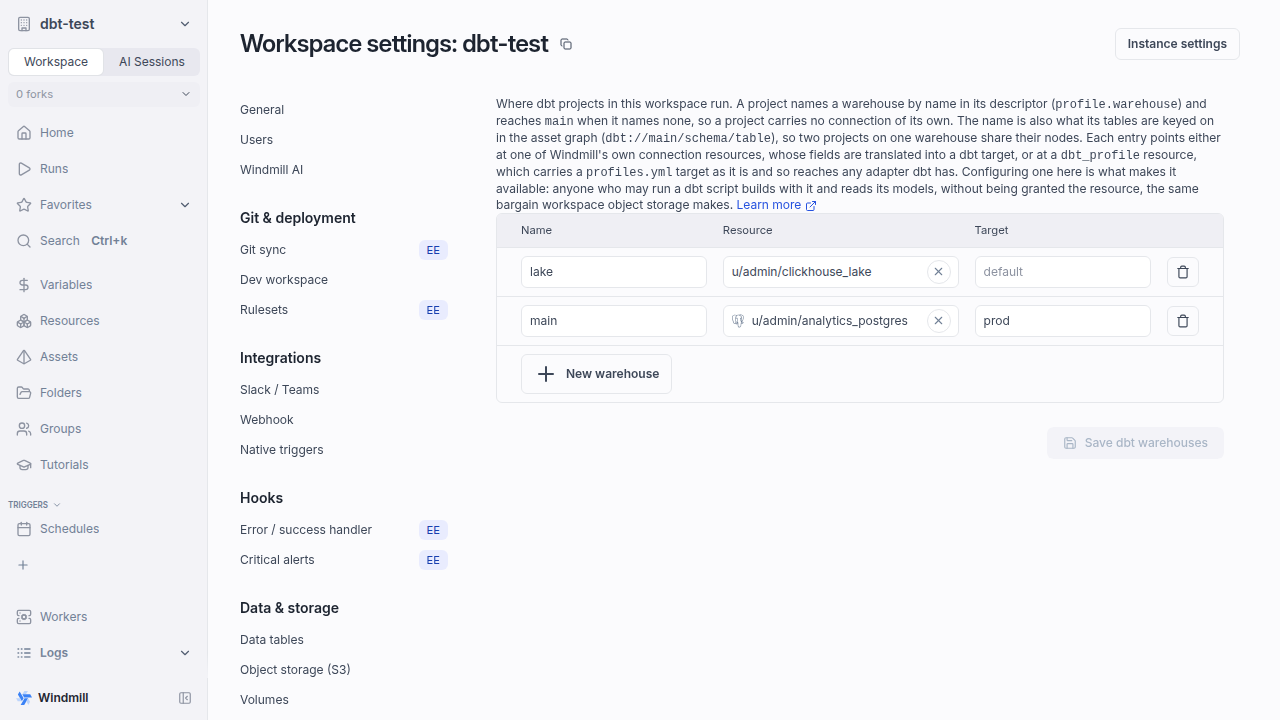Screen dimensions: 1280x720
Task: Edit the lake name field
Action: tap(614, 272)
